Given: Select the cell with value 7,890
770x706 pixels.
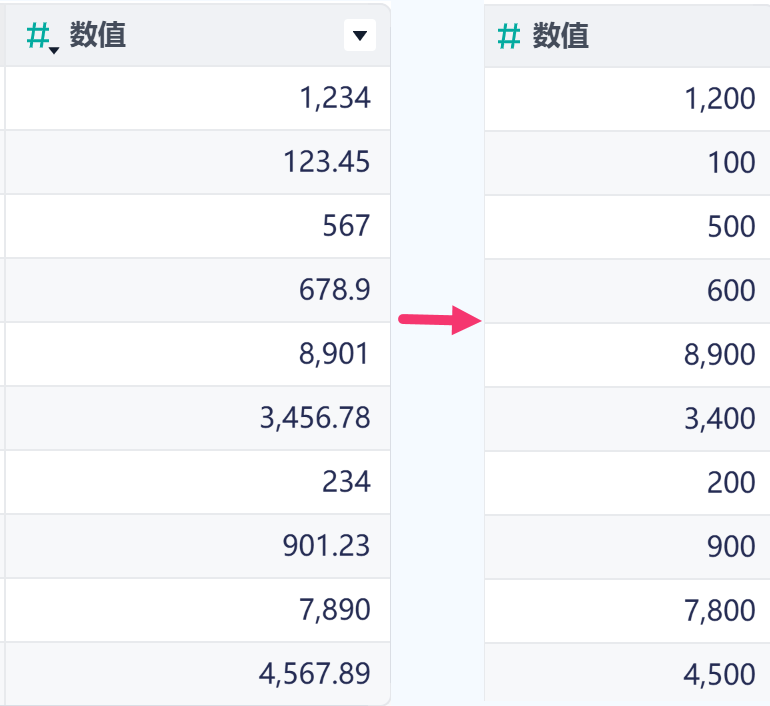Looking at the screenshot, I should [197, 610].
